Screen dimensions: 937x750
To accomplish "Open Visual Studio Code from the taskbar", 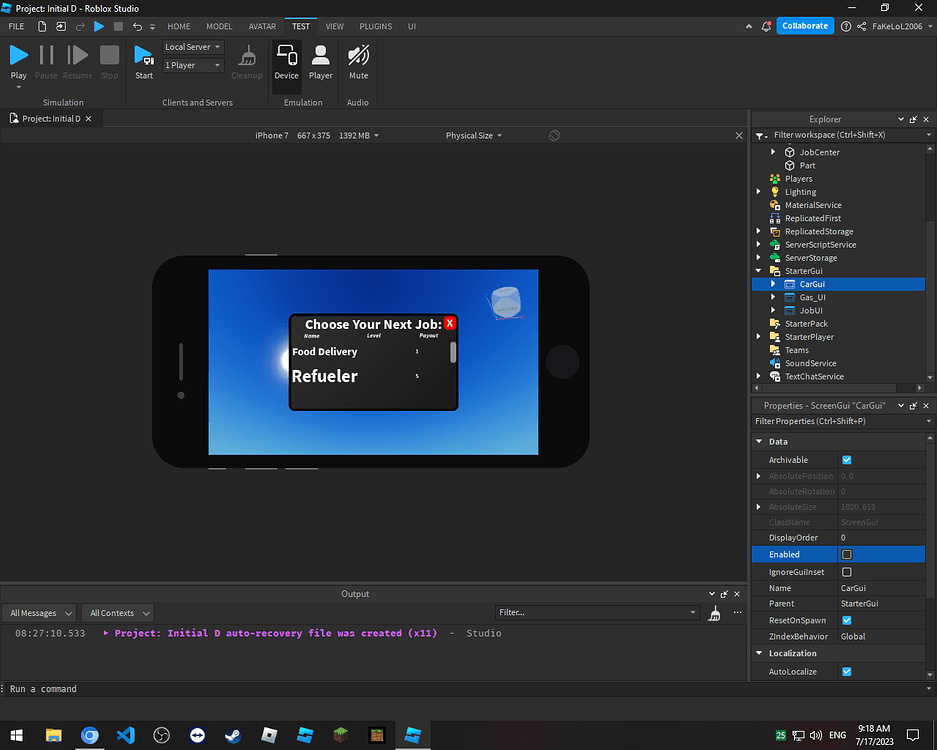I will coord(125,735).
